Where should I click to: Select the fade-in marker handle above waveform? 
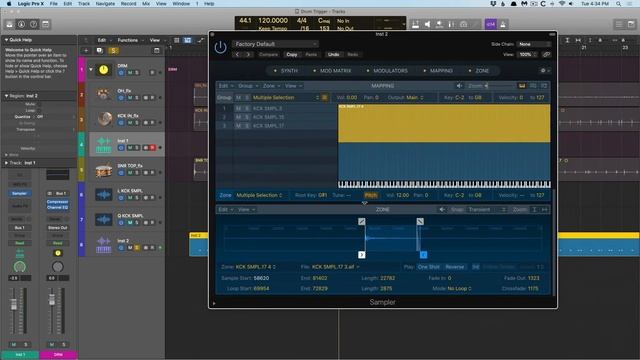[362, 221]
